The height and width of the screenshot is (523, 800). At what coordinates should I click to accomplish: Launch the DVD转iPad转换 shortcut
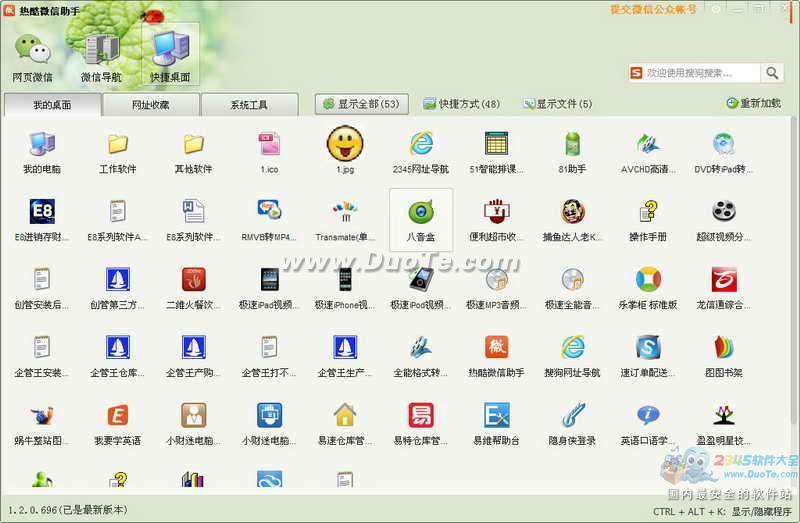pos(723,153)
